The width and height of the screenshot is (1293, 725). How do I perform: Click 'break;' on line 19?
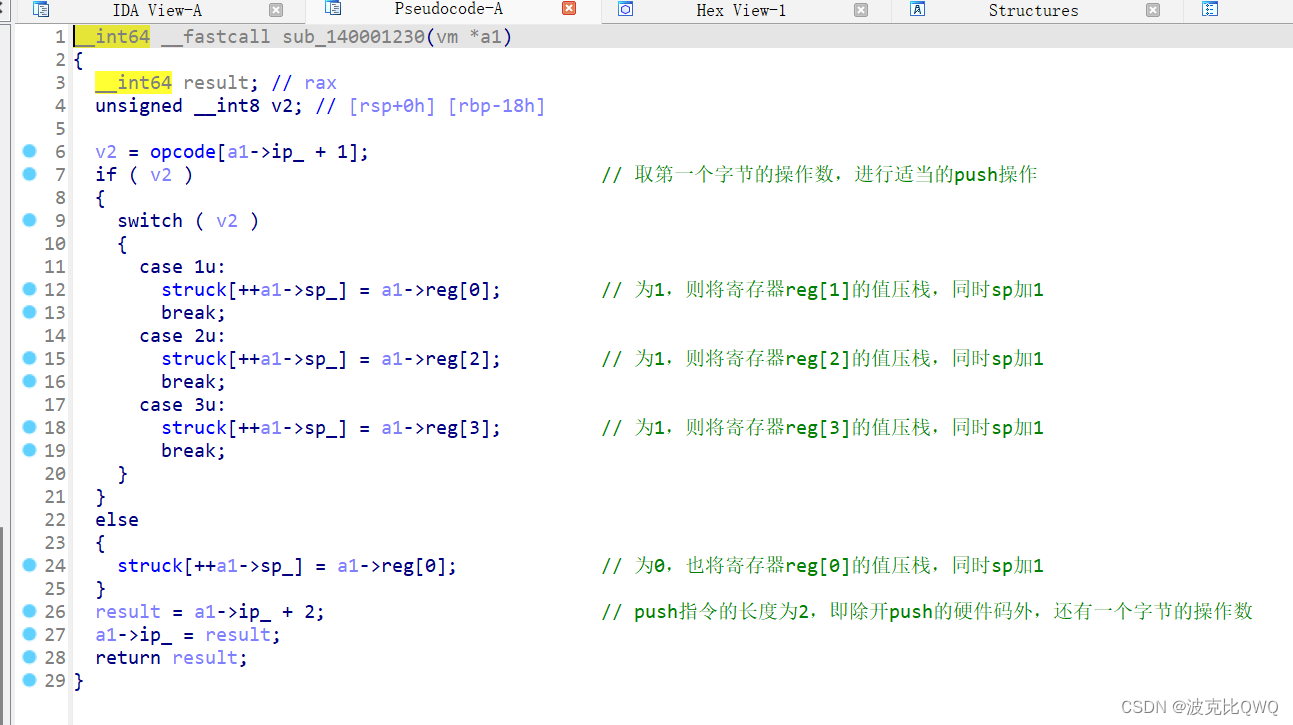tap(194, 451)
